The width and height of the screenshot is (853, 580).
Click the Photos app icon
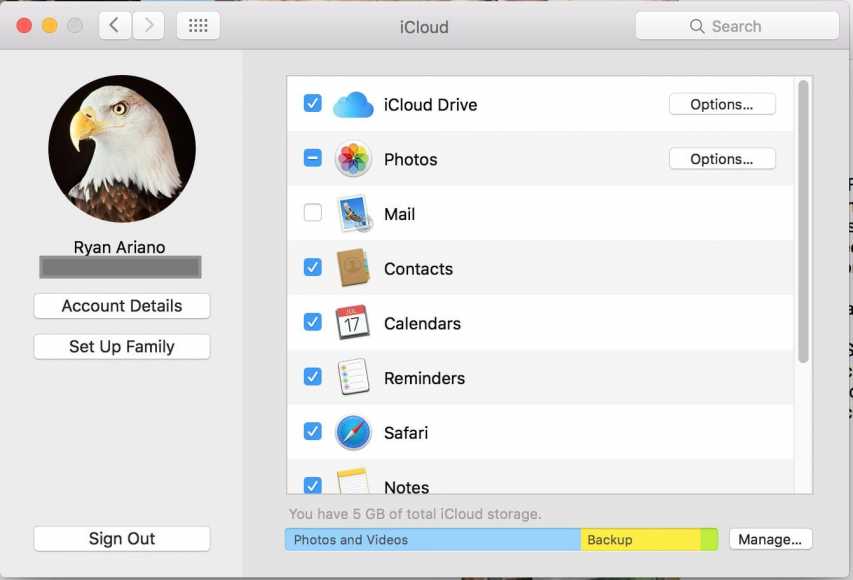point(352,158)
